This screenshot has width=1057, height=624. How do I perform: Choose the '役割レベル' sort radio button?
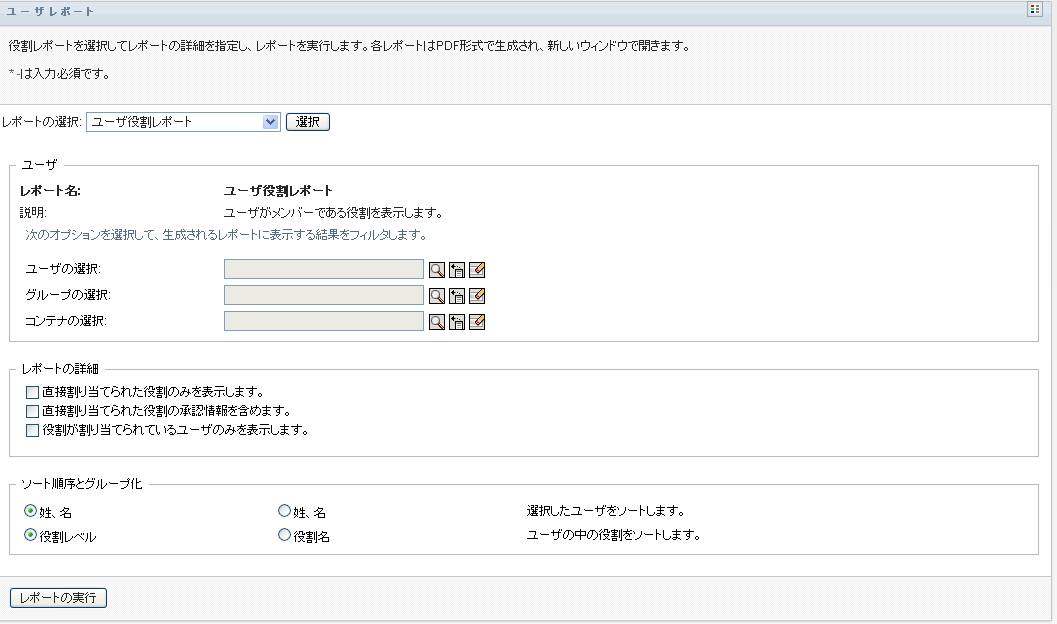pos(30,535)
